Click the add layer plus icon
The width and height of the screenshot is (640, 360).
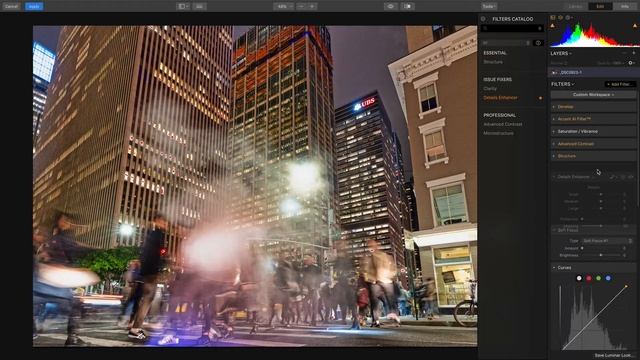634,53
